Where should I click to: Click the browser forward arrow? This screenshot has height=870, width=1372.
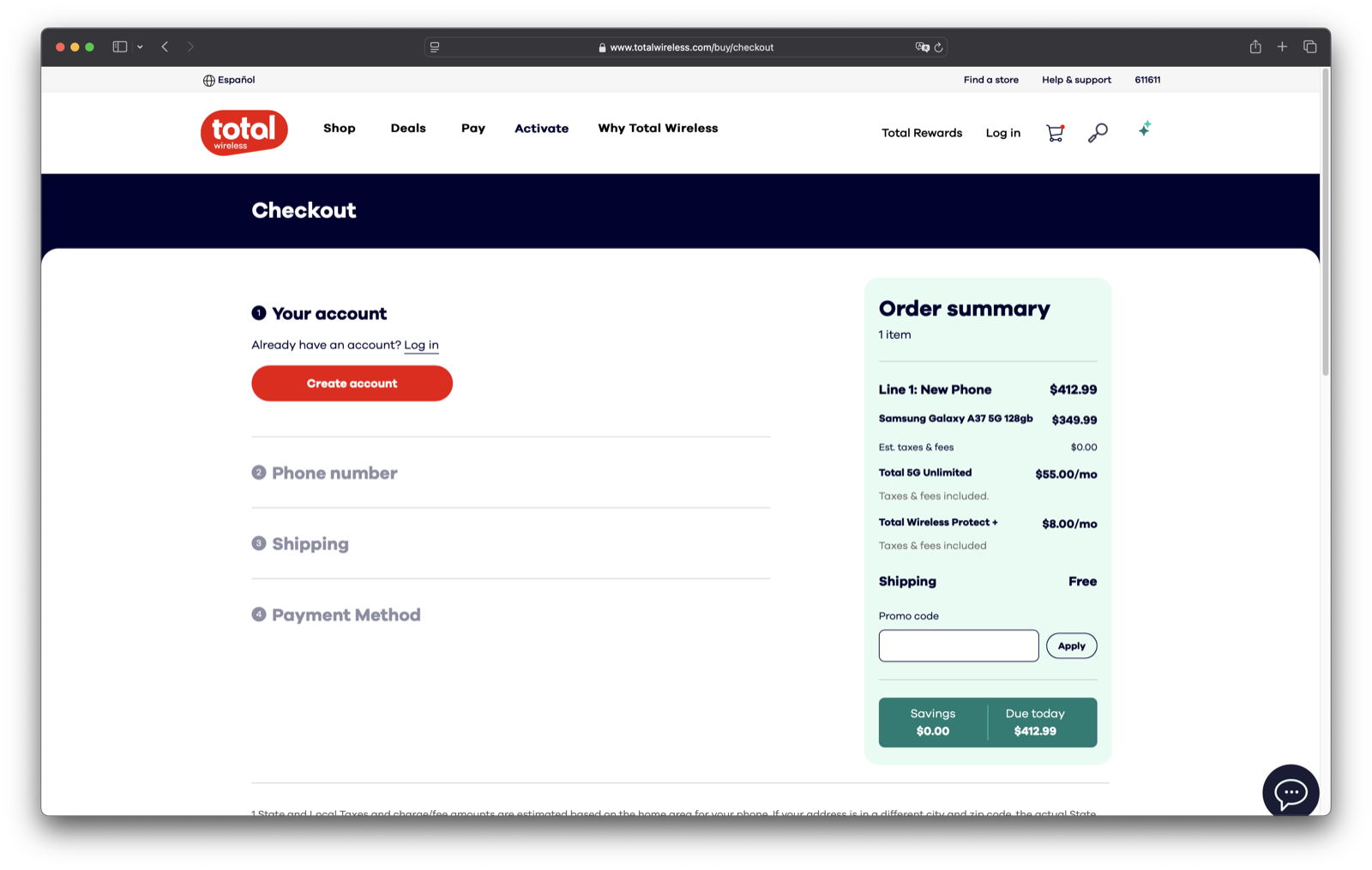190,47
